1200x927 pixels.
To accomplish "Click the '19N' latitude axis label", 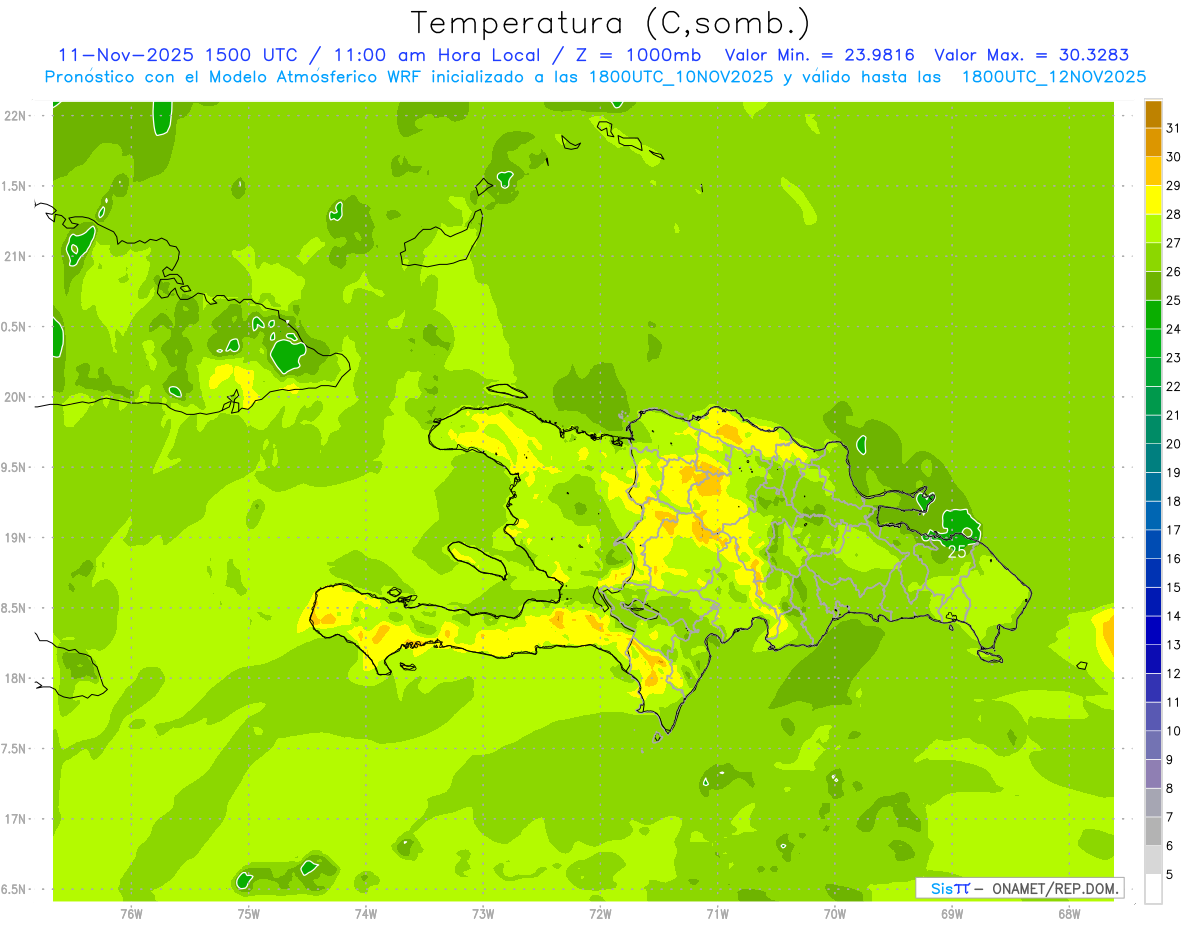I will [x=14, y=537].
